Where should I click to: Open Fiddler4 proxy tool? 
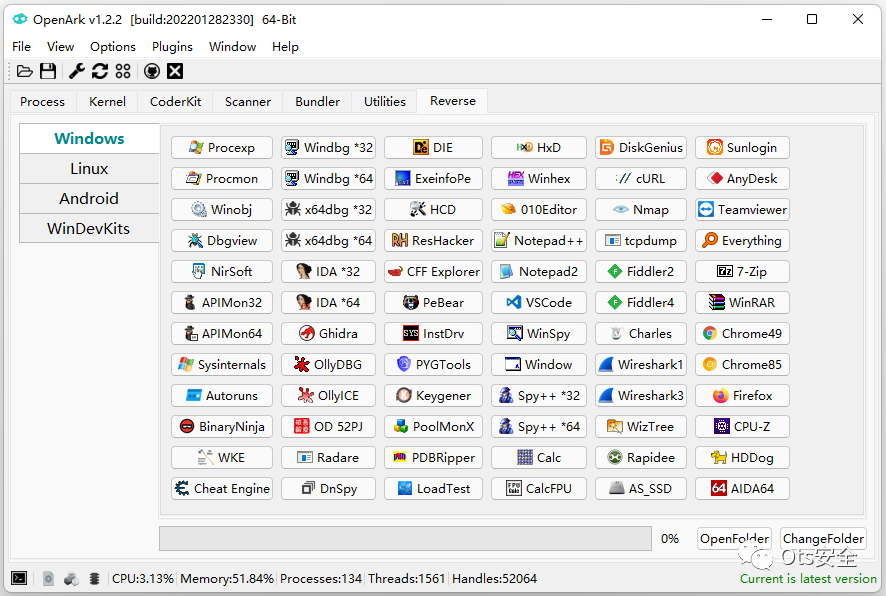[641, 302]
